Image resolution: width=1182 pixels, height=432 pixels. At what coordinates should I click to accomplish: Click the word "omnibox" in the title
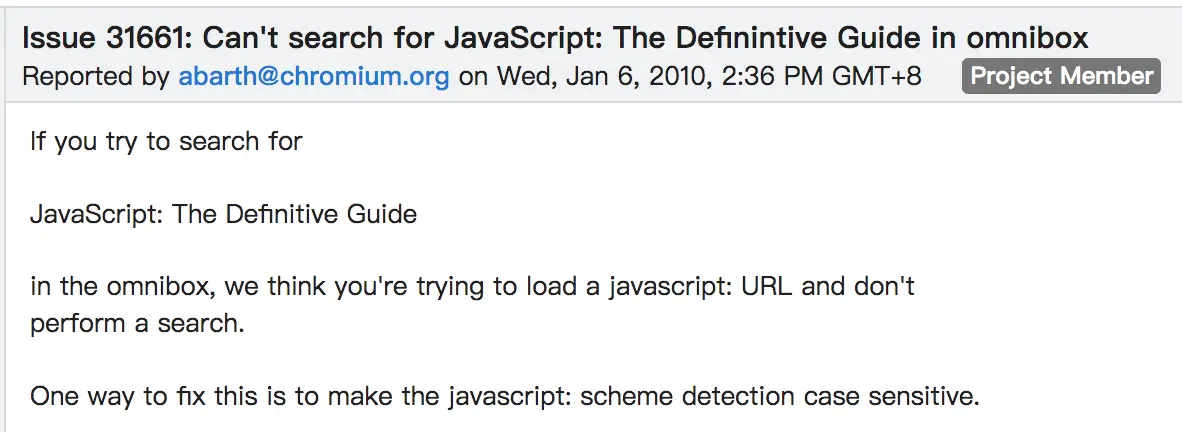pos(1027,37)
